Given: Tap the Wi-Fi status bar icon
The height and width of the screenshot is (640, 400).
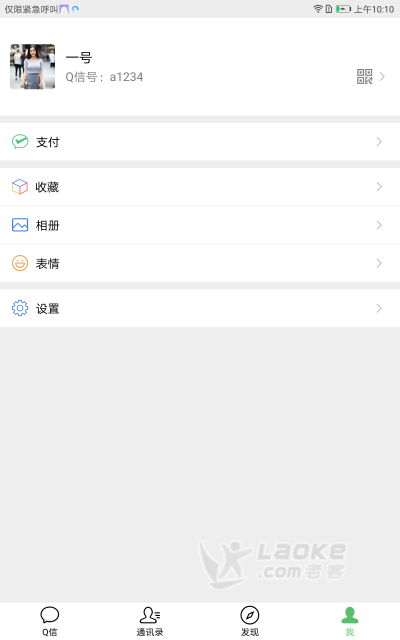Looking at the screenshot, I should 318,9.
